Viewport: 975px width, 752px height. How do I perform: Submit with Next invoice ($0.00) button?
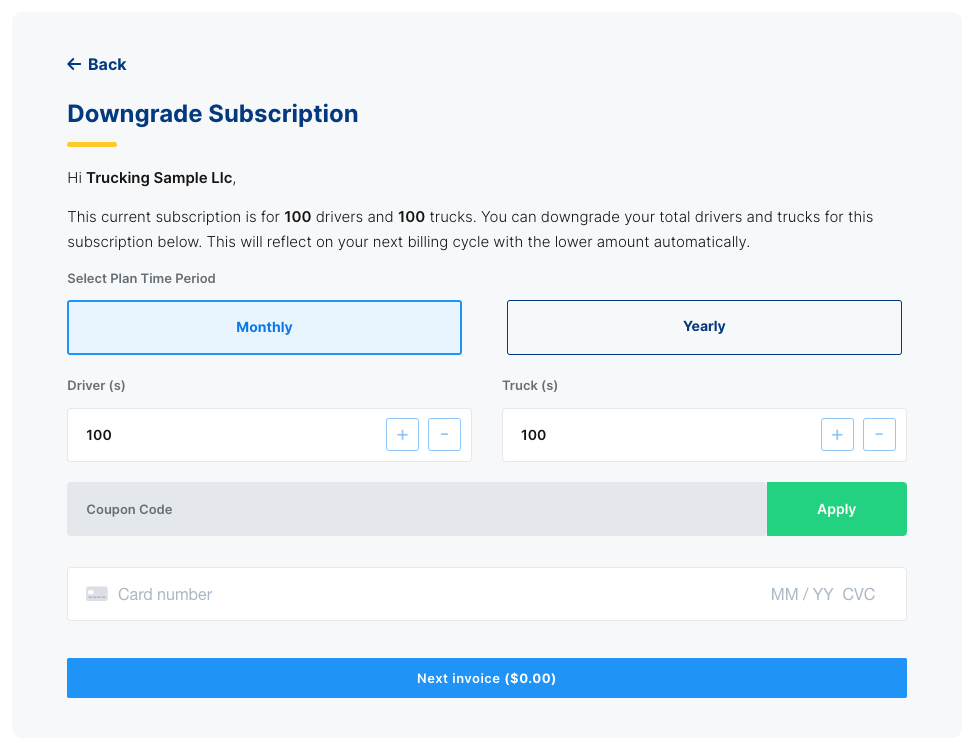tap(487, 678)
